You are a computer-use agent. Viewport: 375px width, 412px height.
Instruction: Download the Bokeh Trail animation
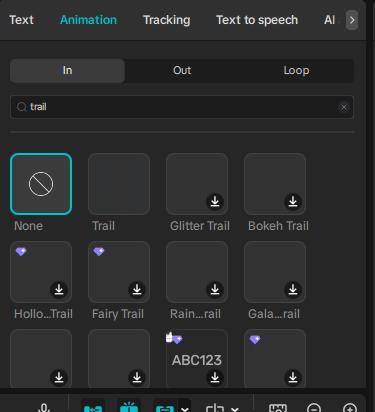point(293,201)
